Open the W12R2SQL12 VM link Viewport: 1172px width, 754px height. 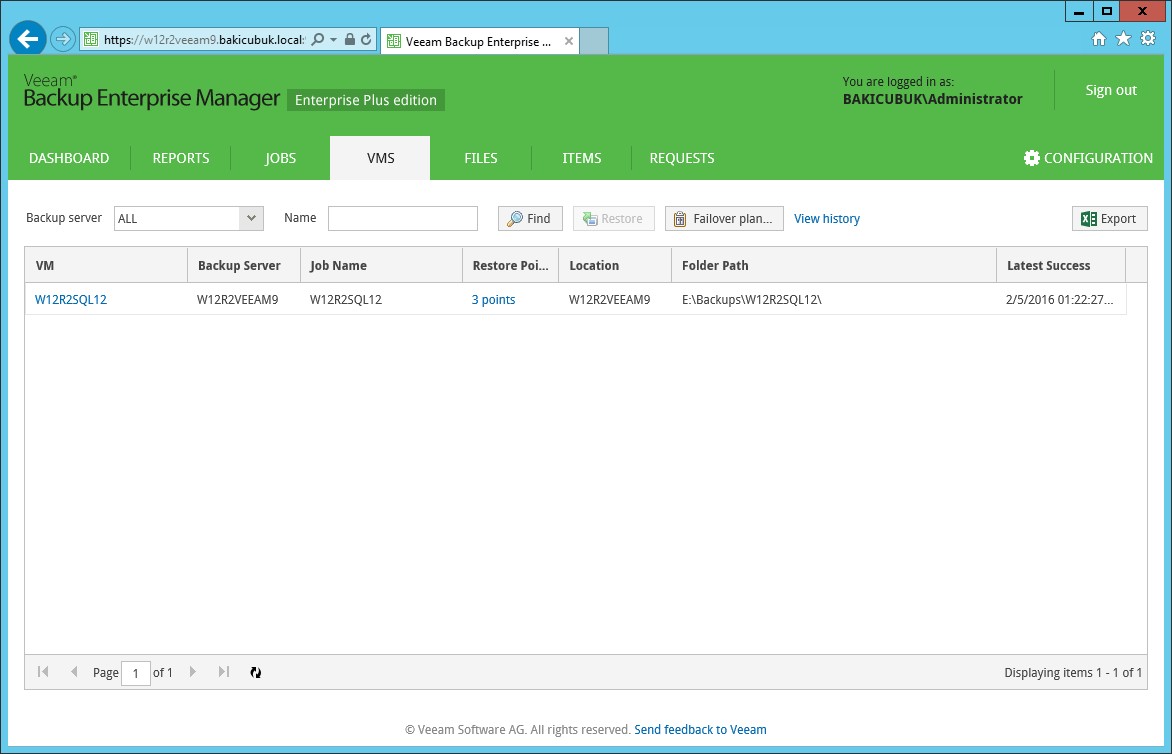(71, 300)
